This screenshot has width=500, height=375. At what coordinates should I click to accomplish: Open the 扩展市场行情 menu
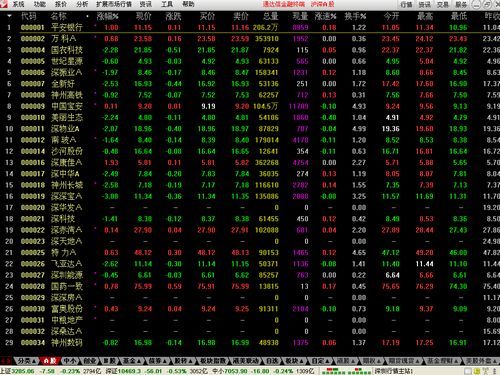click(x=114, y=4)
